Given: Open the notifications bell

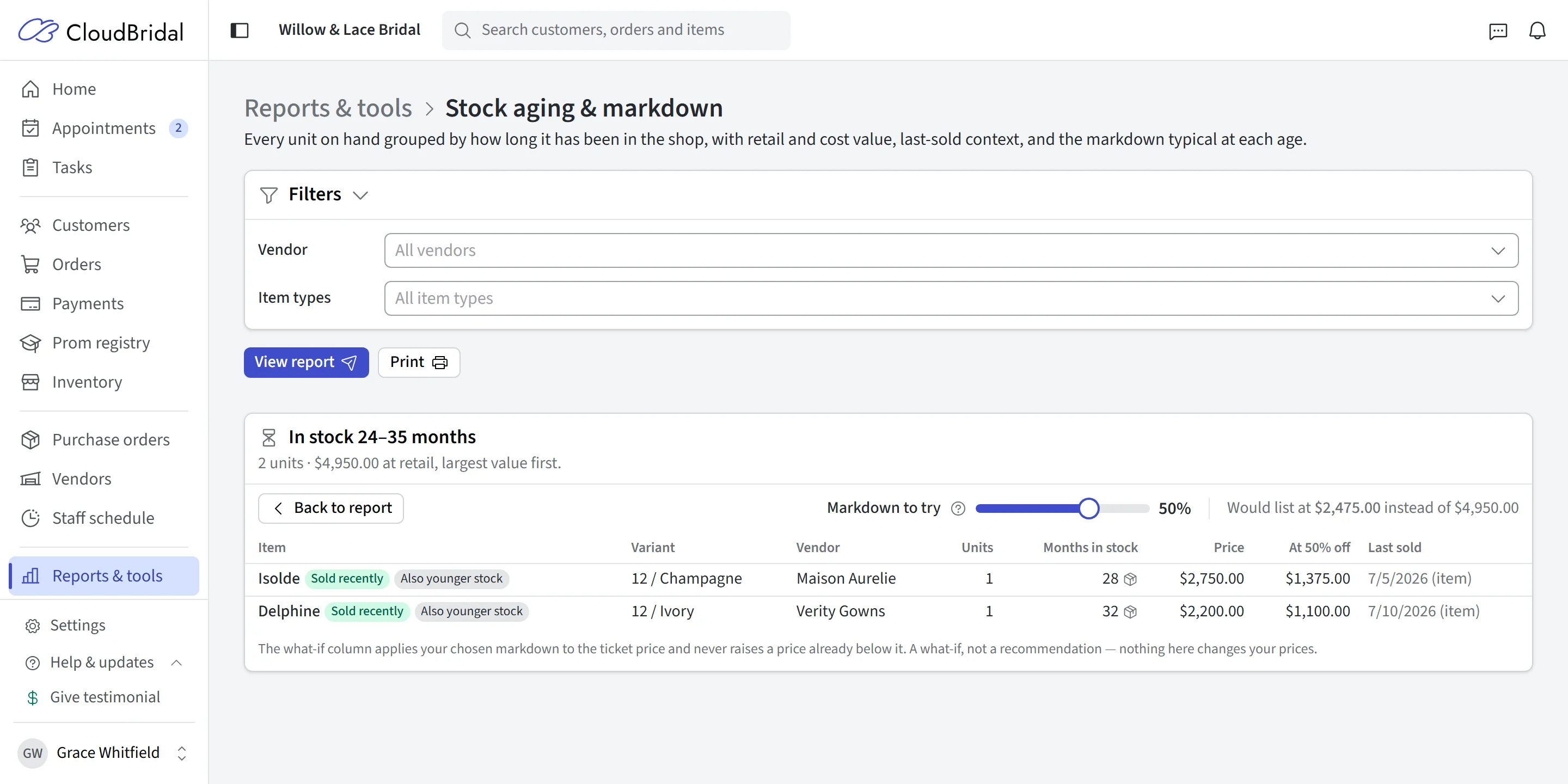Looking at the screenshot, I should (x=1537, y=30).
